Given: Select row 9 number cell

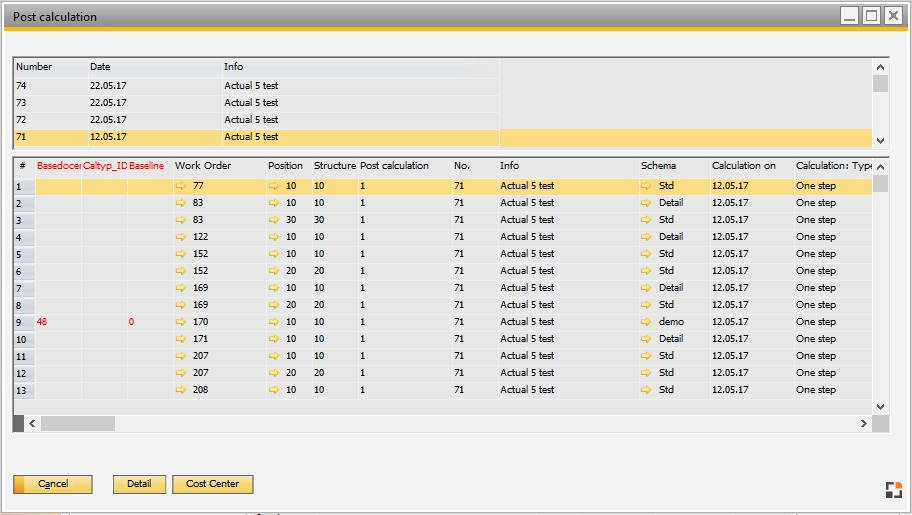Looking at the screenshot, I should coord(22,322).
